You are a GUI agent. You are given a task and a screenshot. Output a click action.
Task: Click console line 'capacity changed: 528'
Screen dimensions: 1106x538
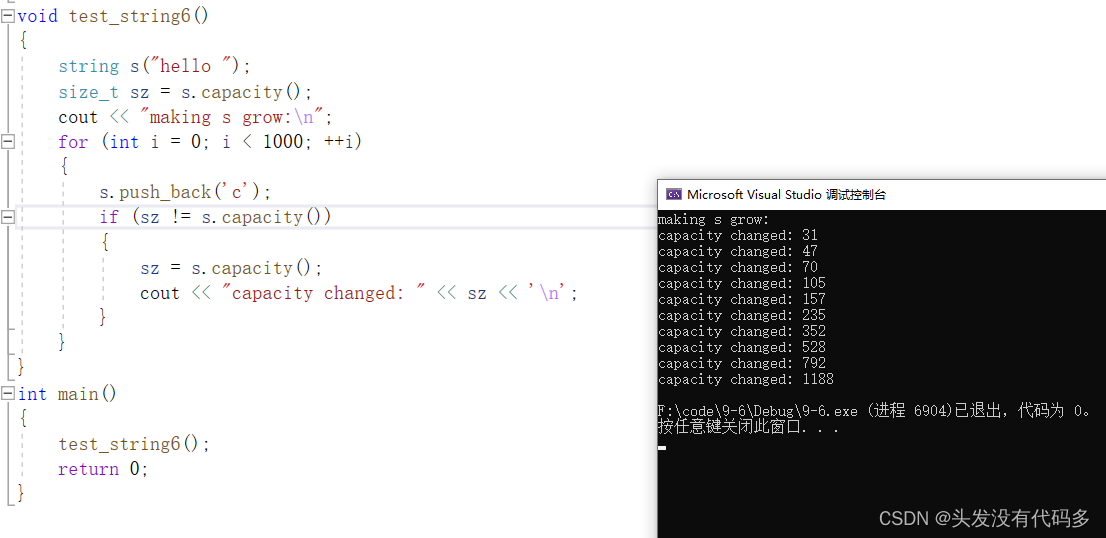[x=742, y=348]
